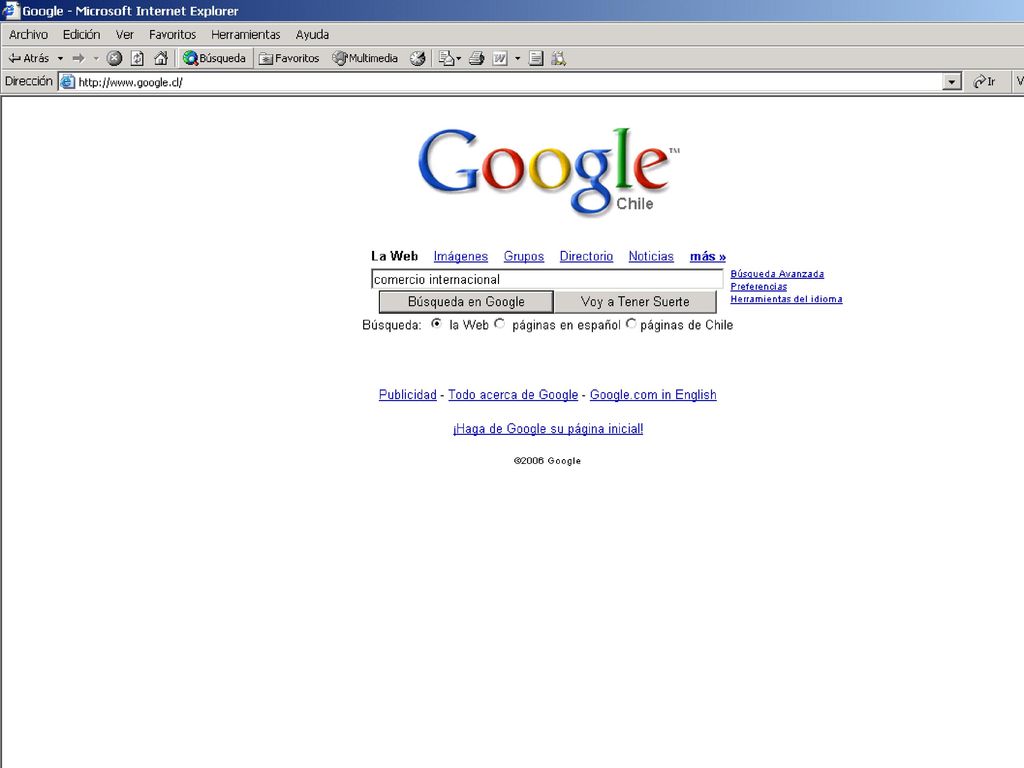The width and height of the screenshot is (1024, 768).
Task: Open the Herramientas menu
Action: click(x=246, y=35)
